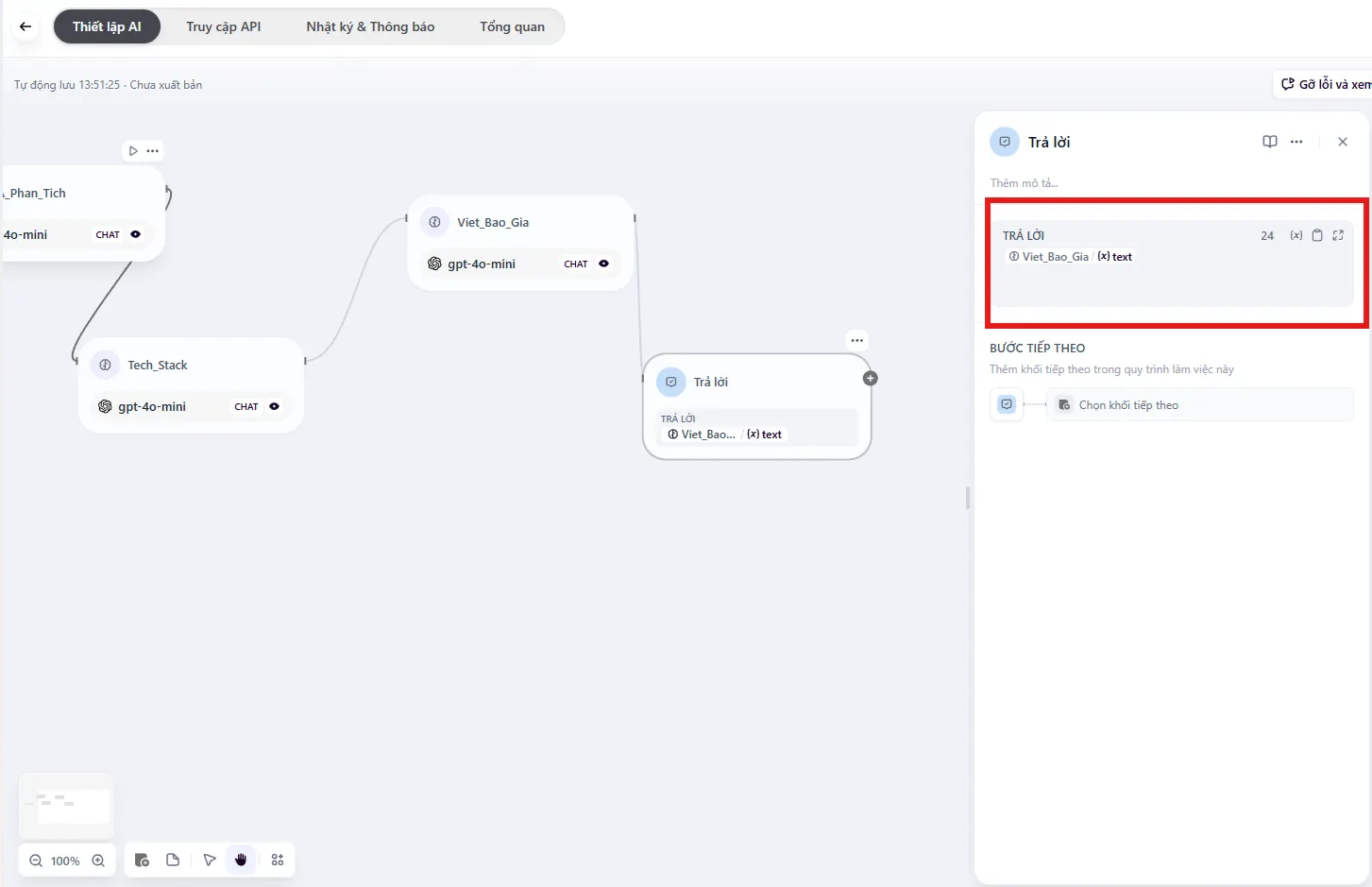Select the pointer mode tool
Screen dimensions: 1372x887
point(210,860)
